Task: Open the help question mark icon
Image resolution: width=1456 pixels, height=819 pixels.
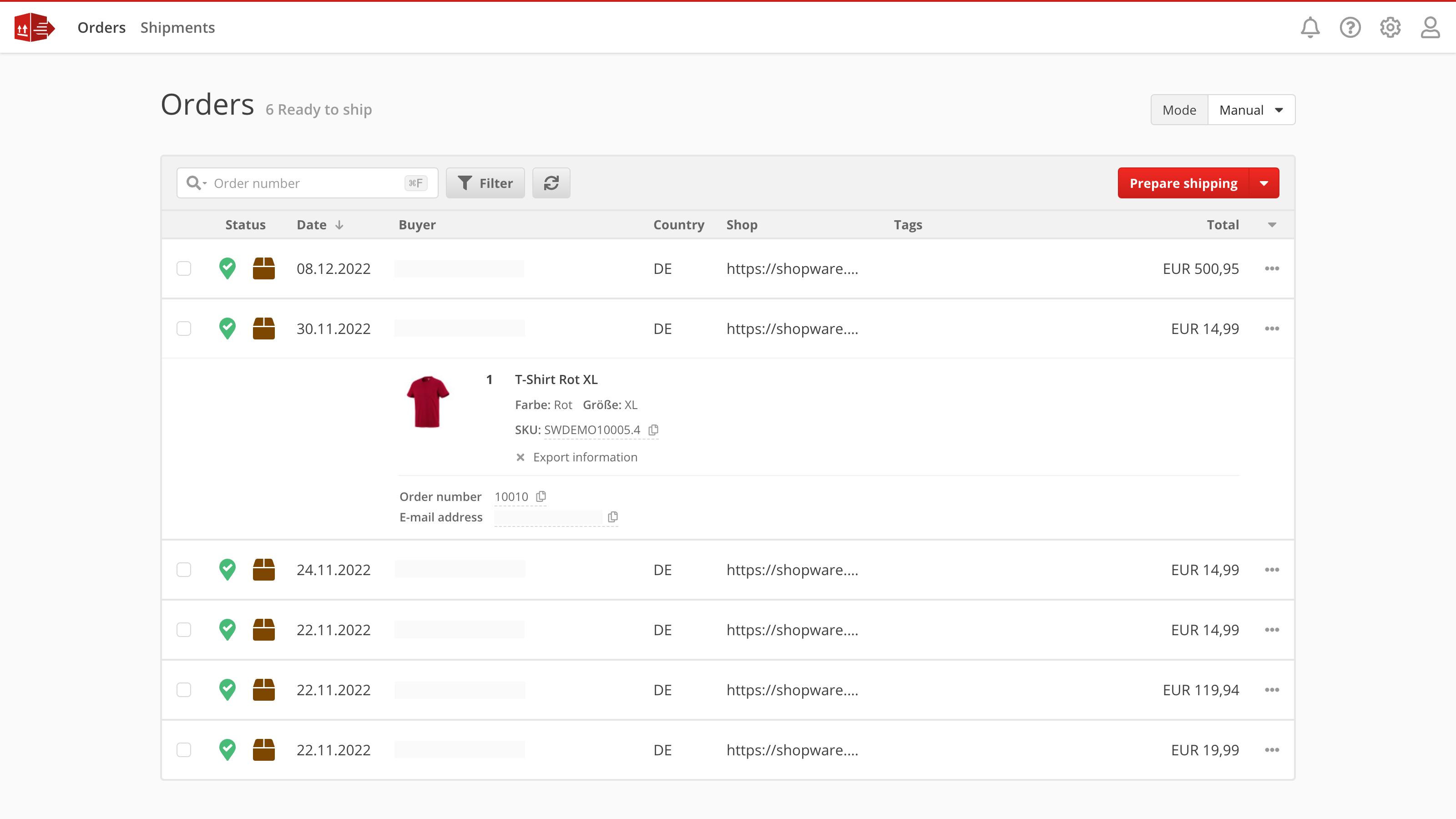Action: click(x=1350, y=27)
